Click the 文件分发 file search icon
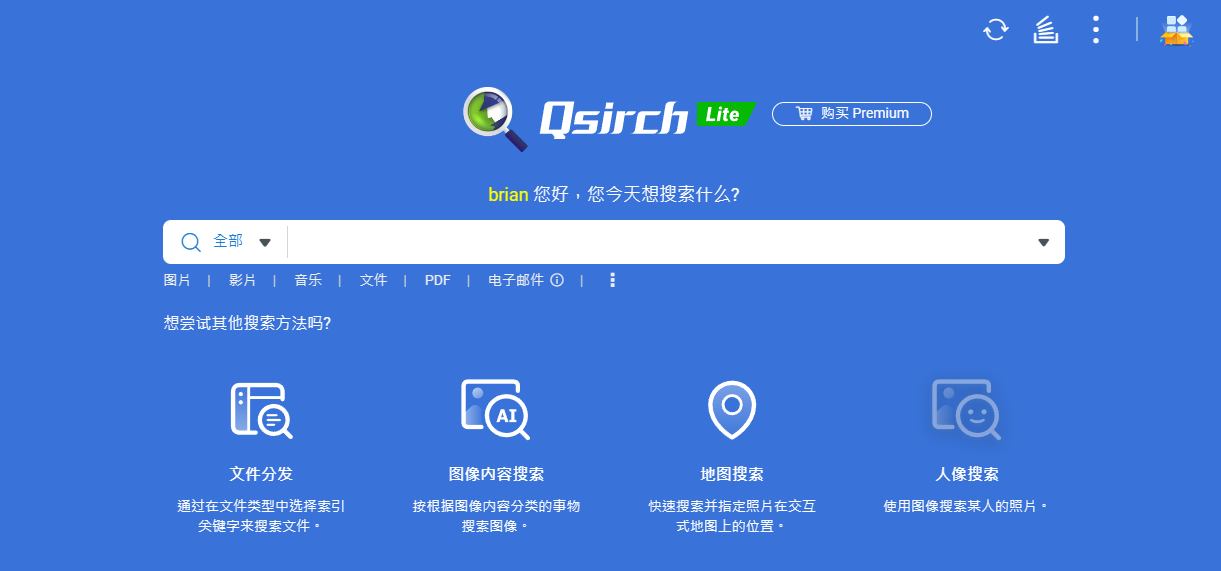Image resolution: width=1221 pixels, height=571 pixels. (x=261, y=410)
